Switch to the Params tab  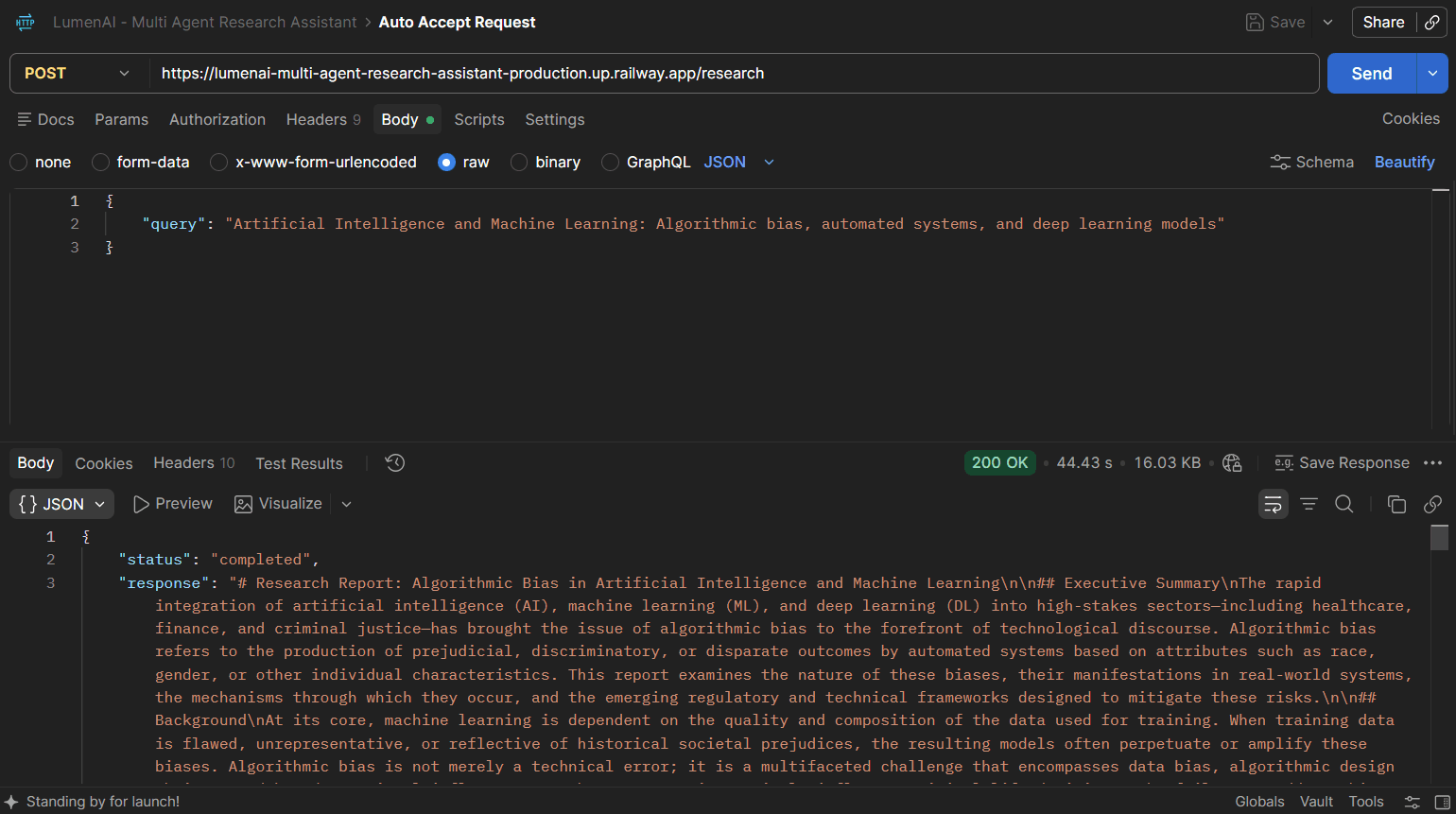(121, 120)
